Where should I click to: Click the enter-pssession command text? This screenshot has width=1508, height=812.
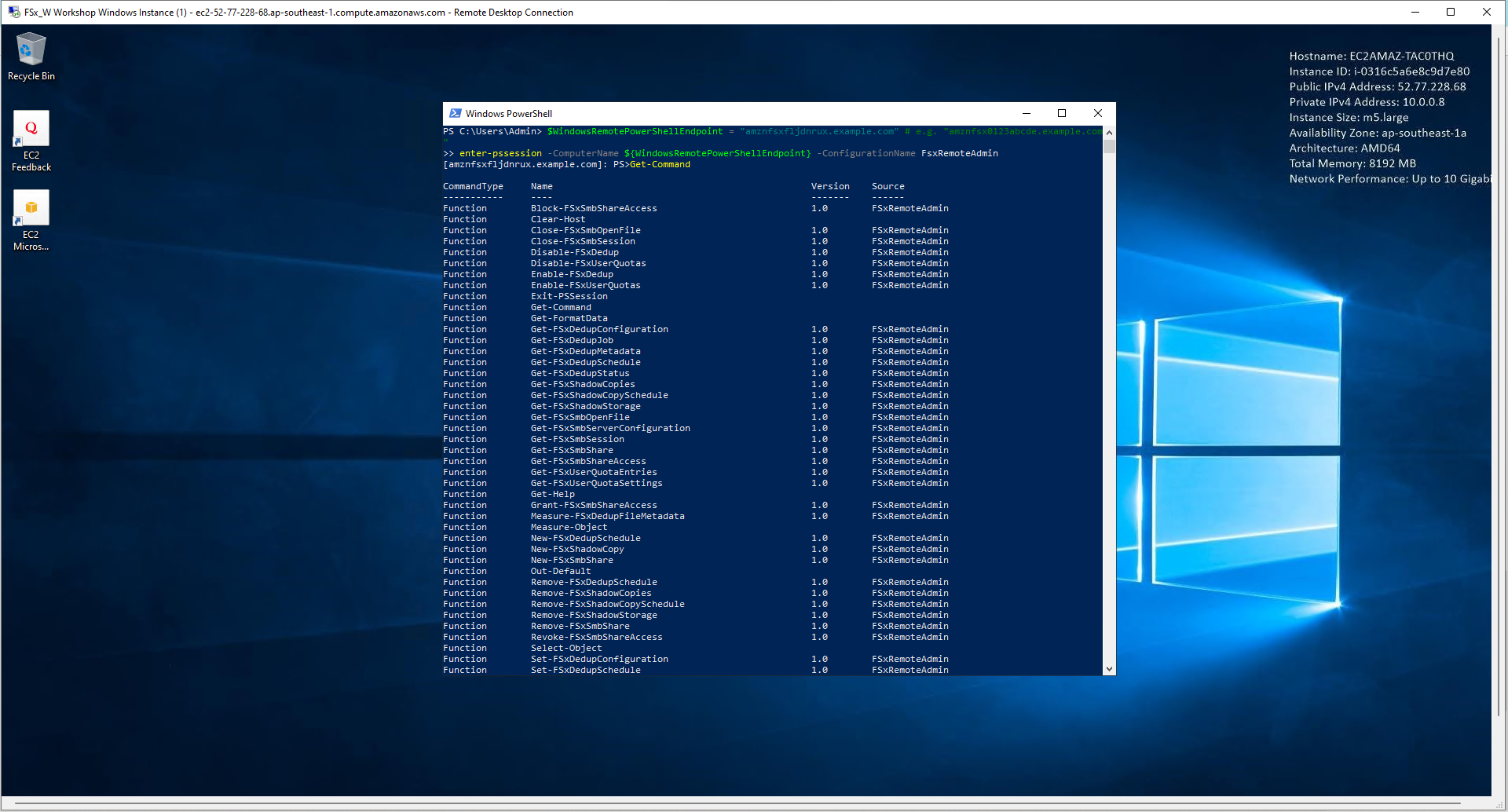click(x=500, y=153)
